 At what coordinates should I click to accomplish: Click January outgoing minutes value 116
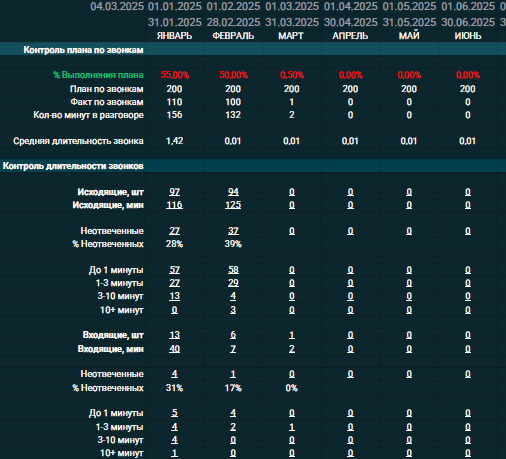(174, 205)
